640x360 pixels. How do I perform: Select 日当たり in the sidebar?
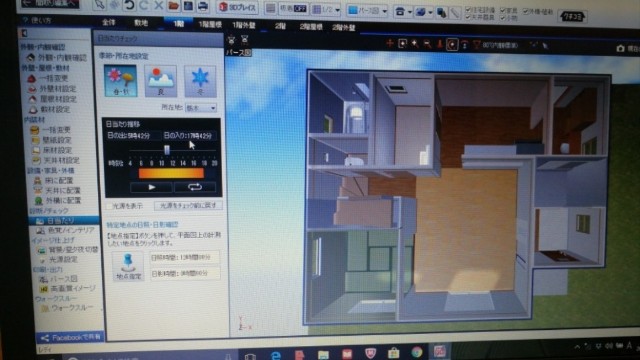(x=64, y=220)
